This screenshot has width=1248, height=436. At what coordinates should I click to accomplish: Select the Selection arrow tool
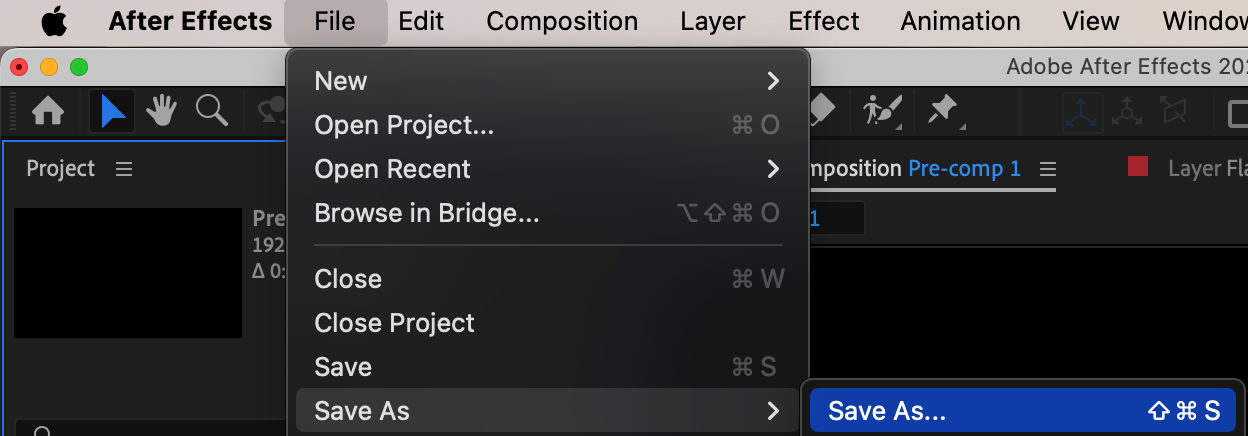coord(112,111)
